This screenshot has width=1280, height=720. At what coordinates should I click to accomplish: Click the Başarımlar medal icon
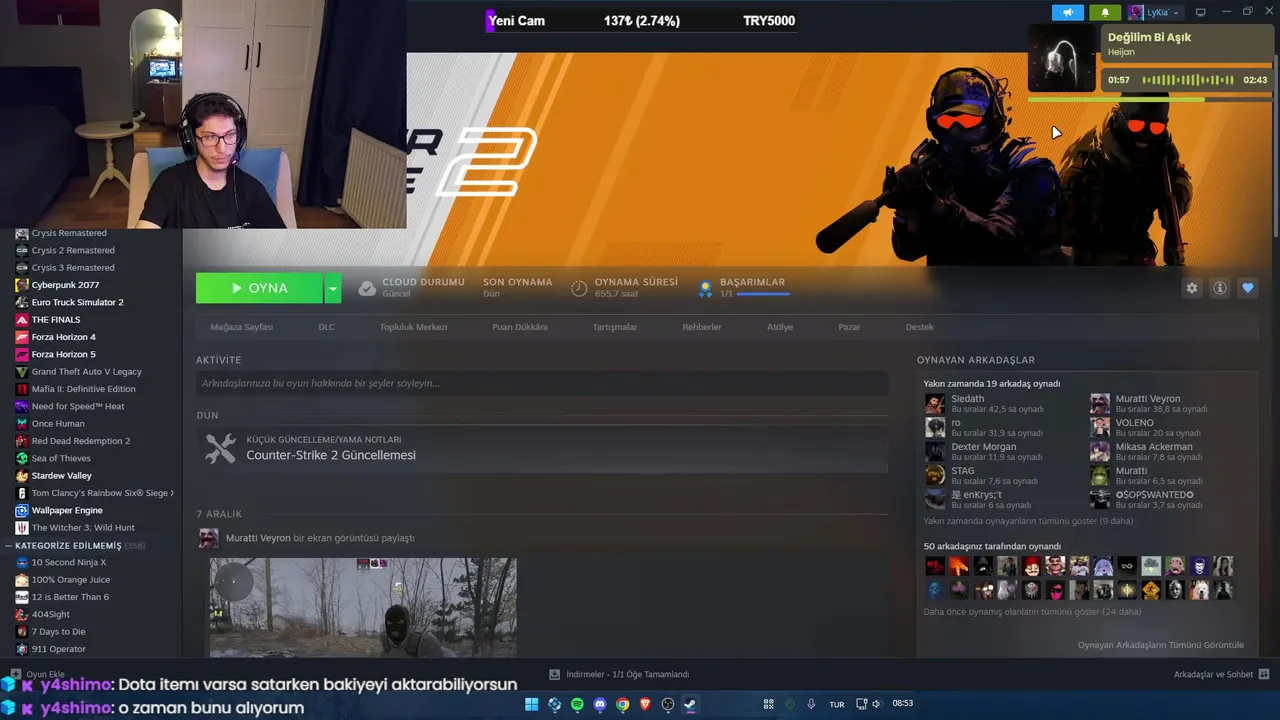click(705, 288)
